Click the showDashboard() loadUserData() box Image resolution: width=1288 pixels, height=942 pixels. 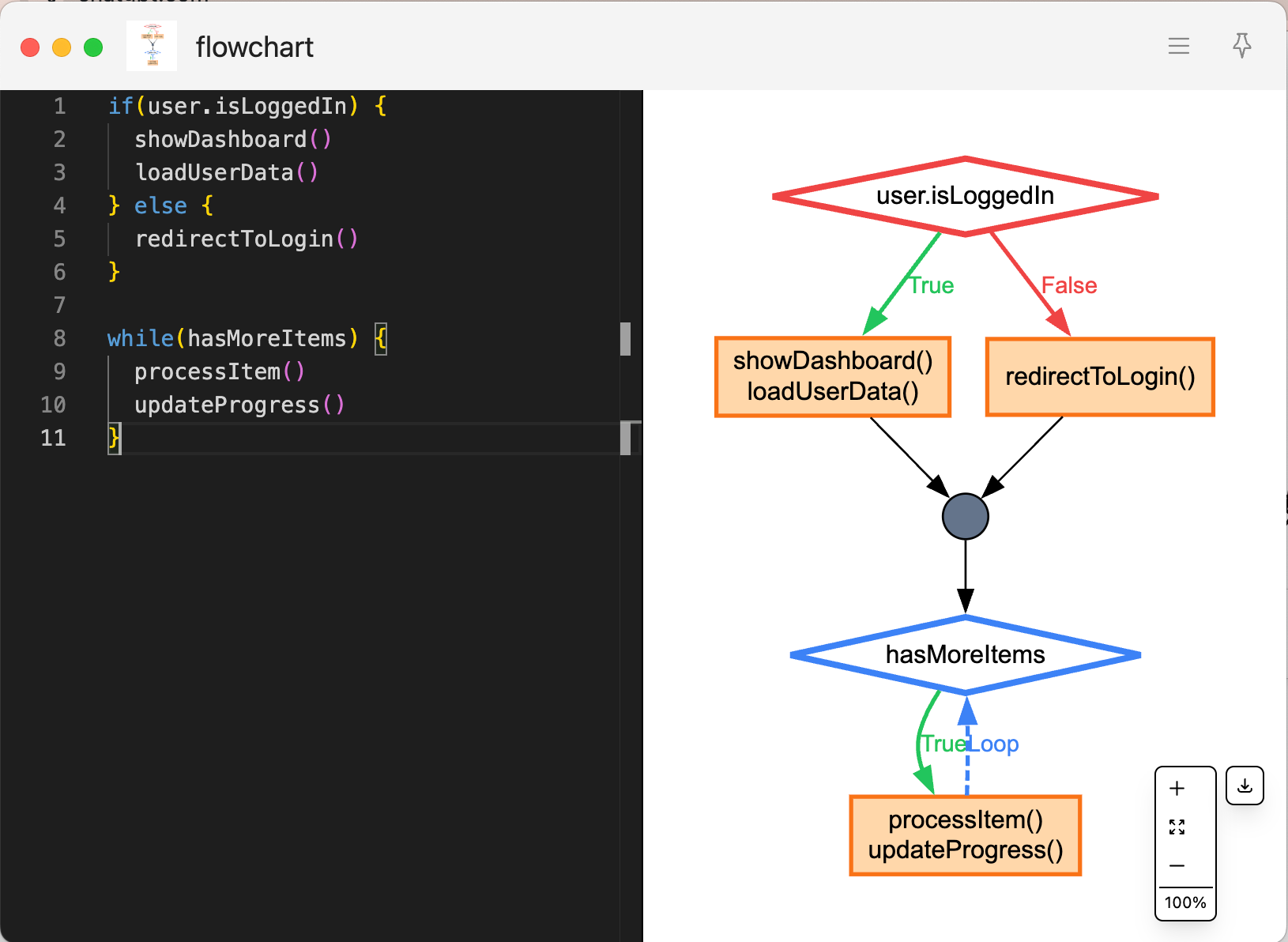832,377
